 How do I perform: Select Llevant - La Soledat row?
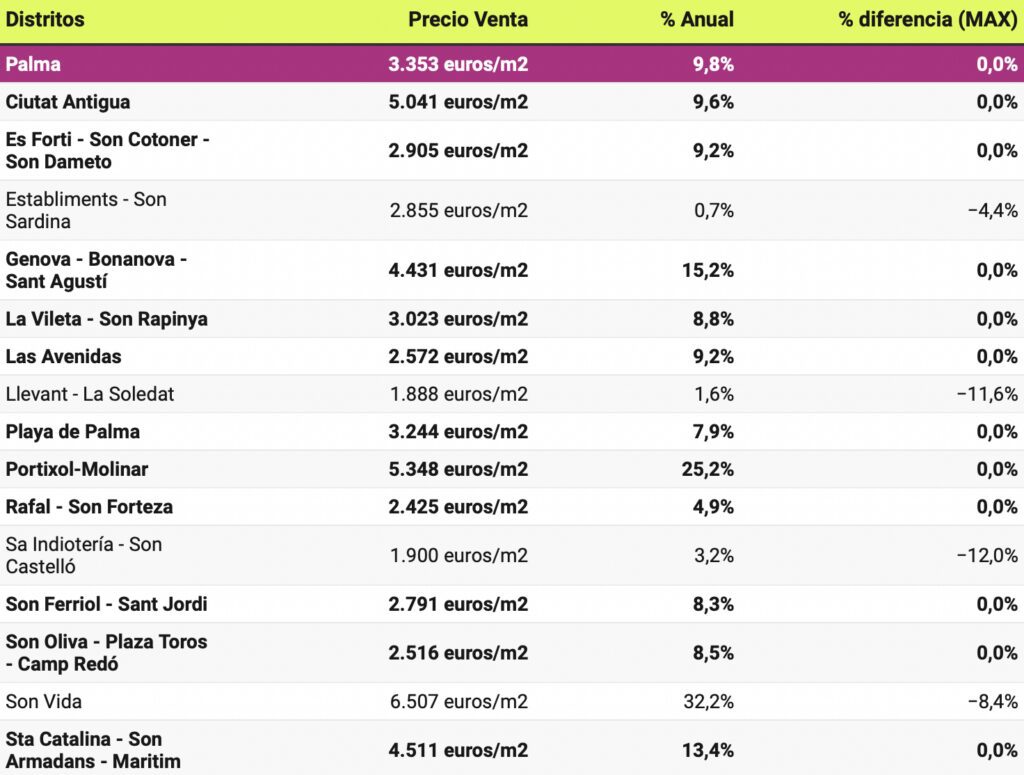[90, 394]
